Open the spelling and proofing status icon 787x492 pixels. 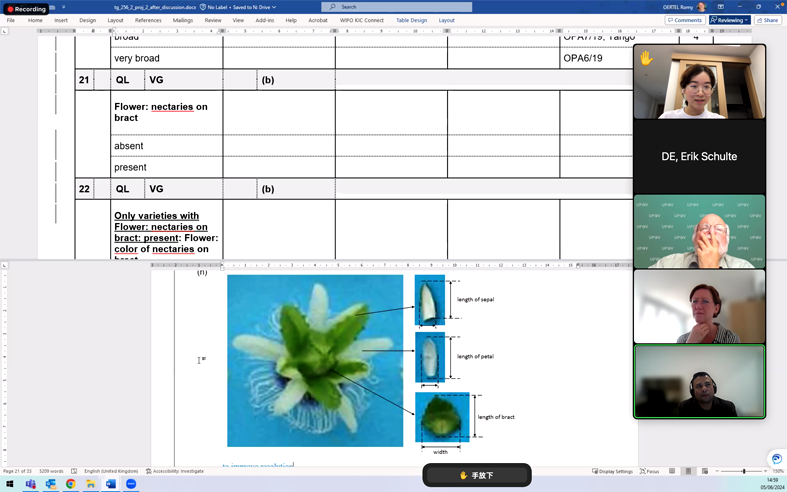(x=74, y=471)
